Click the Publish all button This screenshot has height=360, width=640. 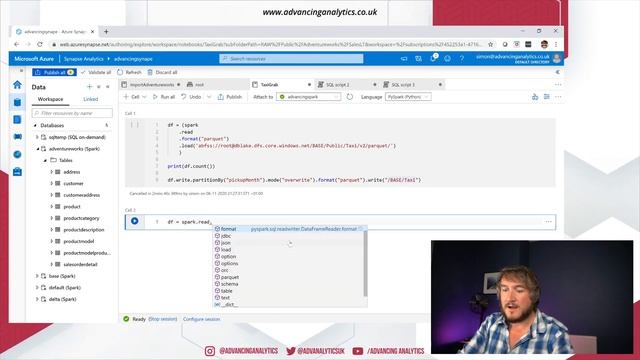coord(54,72)
